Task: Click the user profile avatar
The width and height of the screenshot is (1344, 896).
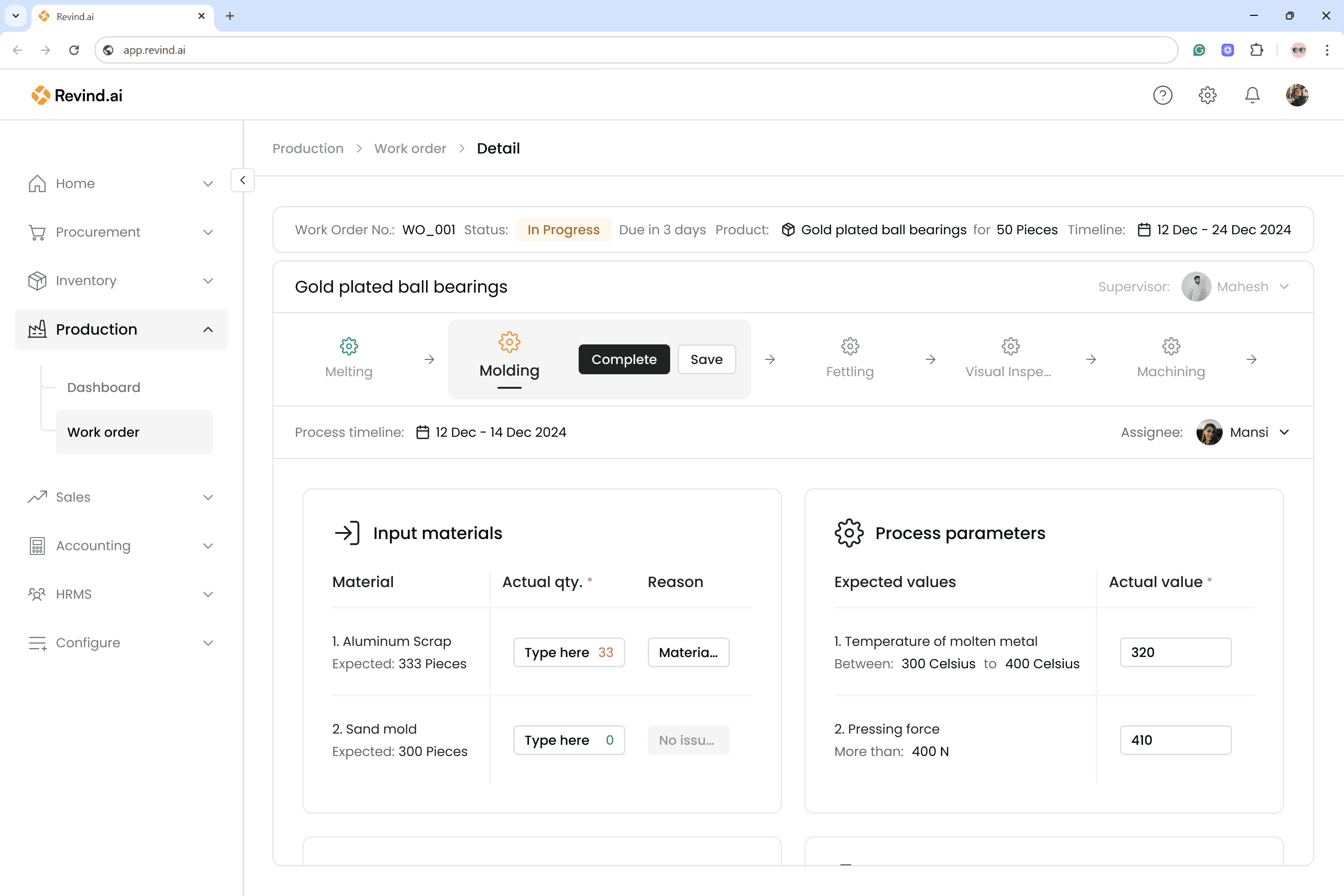Action: [1296, 95]
